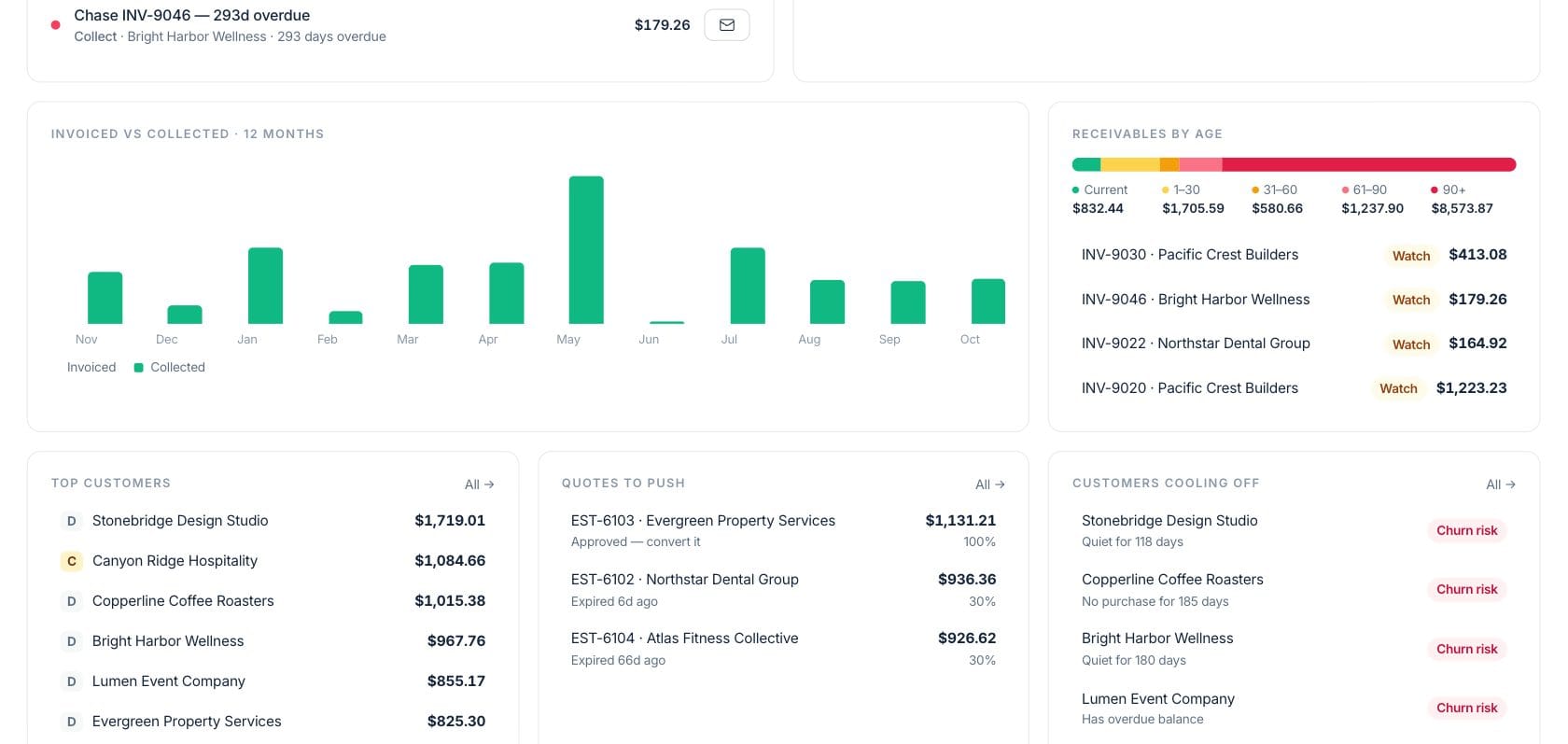Click the green Current segment of aging bar
1568x744 pixels.
(1086, 164)
